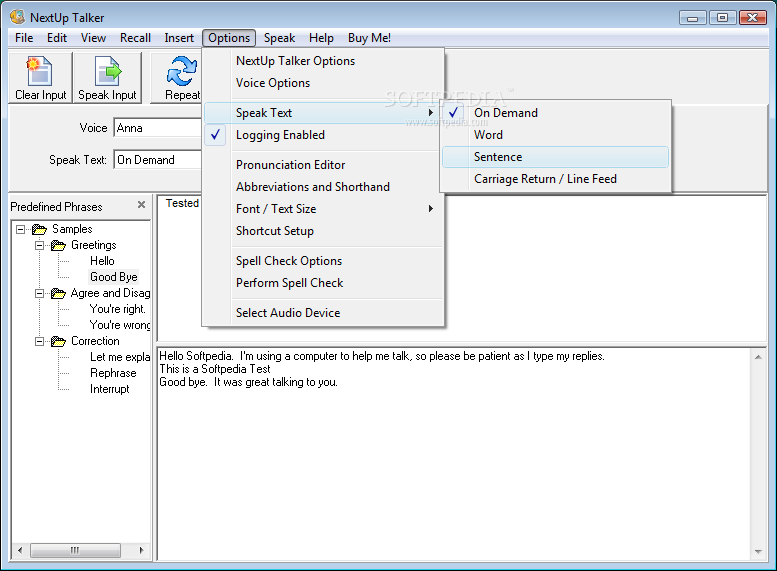Screen dimensions: 777x571
Task: Select the Interrupt phrase
Action: pyautogui.click(x=110, y=389)
